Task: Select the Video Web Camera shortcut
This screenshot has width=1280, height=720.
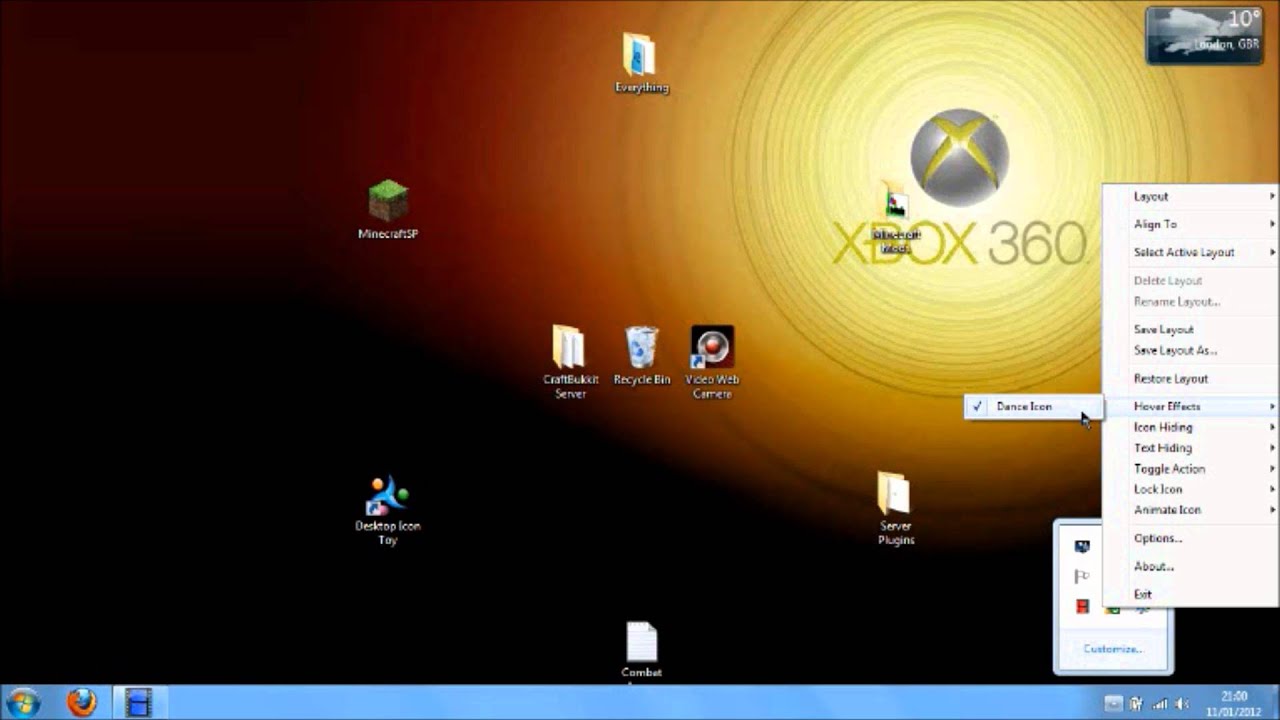Action: coord(712,362)
